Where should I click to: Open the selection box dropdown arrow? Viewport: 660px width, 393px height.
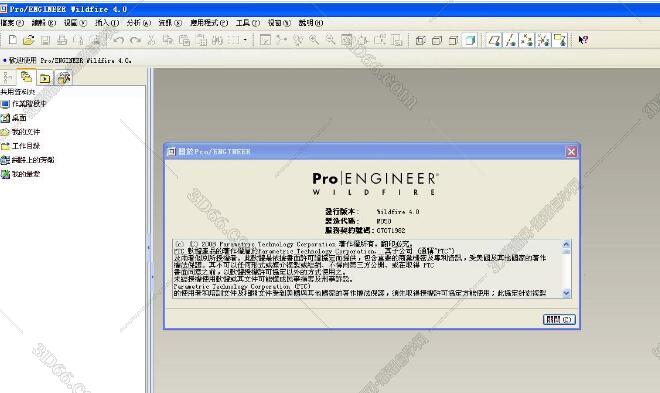click(245, 40)
